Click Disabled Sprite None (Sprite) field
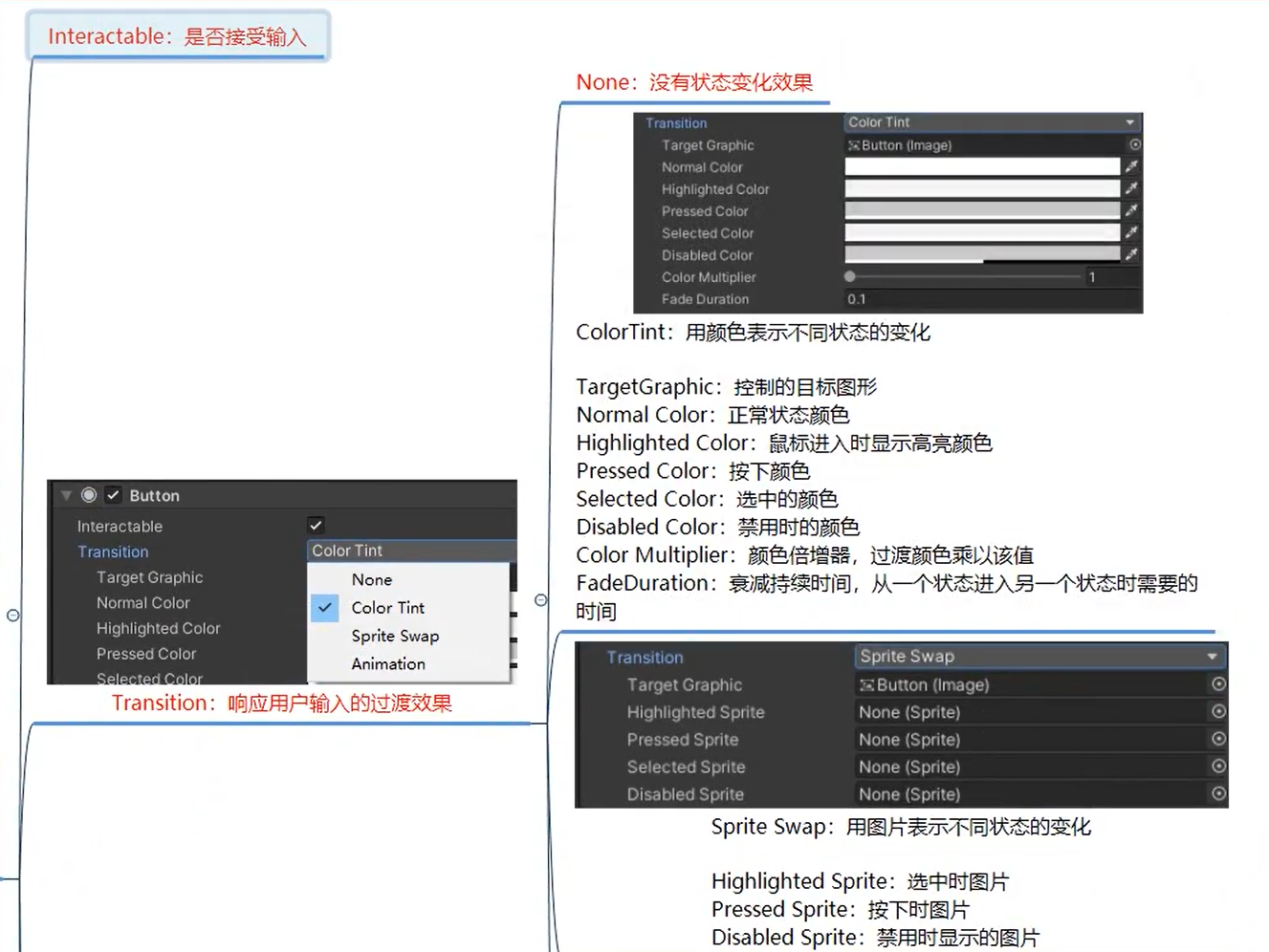Image resolution: width=1269 pixels, height=952 pixels. 1032,794
